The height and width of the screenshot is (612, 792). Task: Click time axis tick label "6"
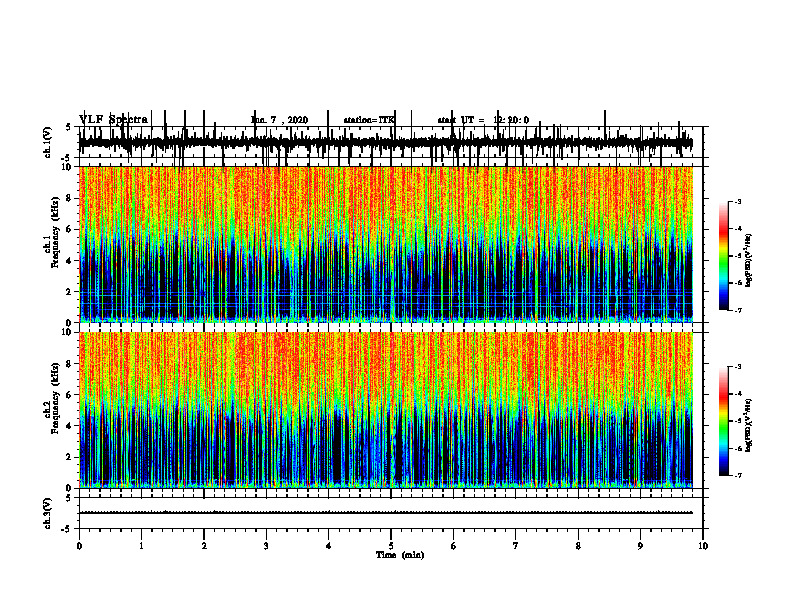[453, 546]
